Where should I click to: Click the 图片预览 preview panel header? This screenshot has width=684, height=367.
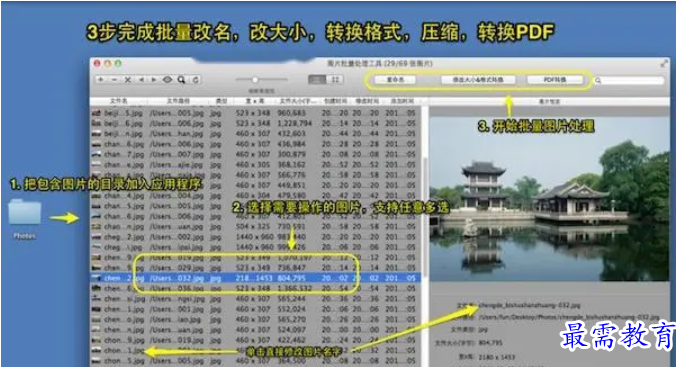[x=549, y=101]
